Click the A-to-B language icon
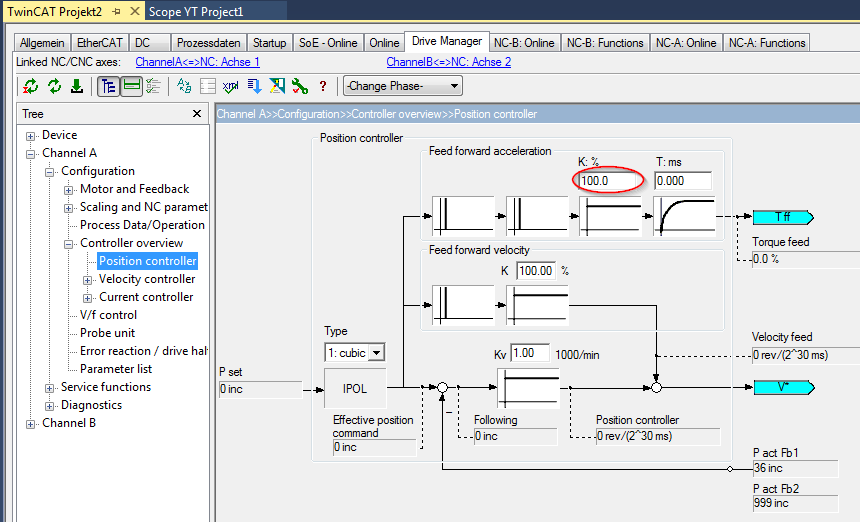860x522 pixels. click(x=184, y=86)
